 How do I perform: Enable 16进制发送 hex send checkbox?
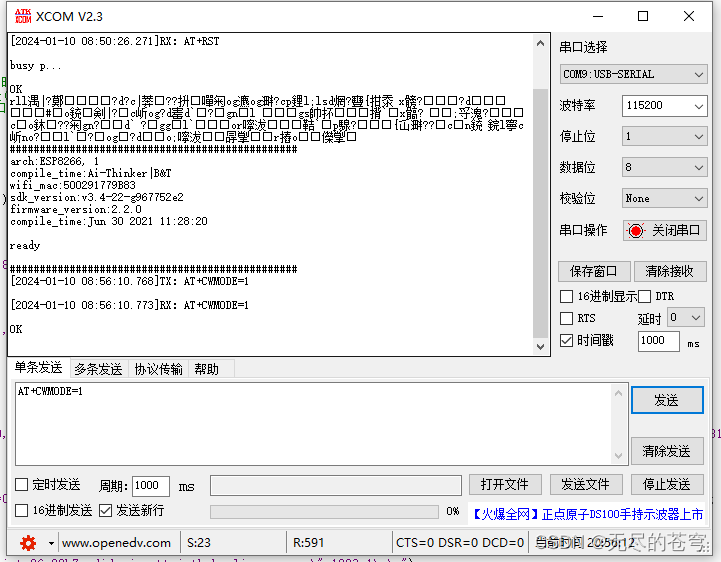click(x=22, y=510)
